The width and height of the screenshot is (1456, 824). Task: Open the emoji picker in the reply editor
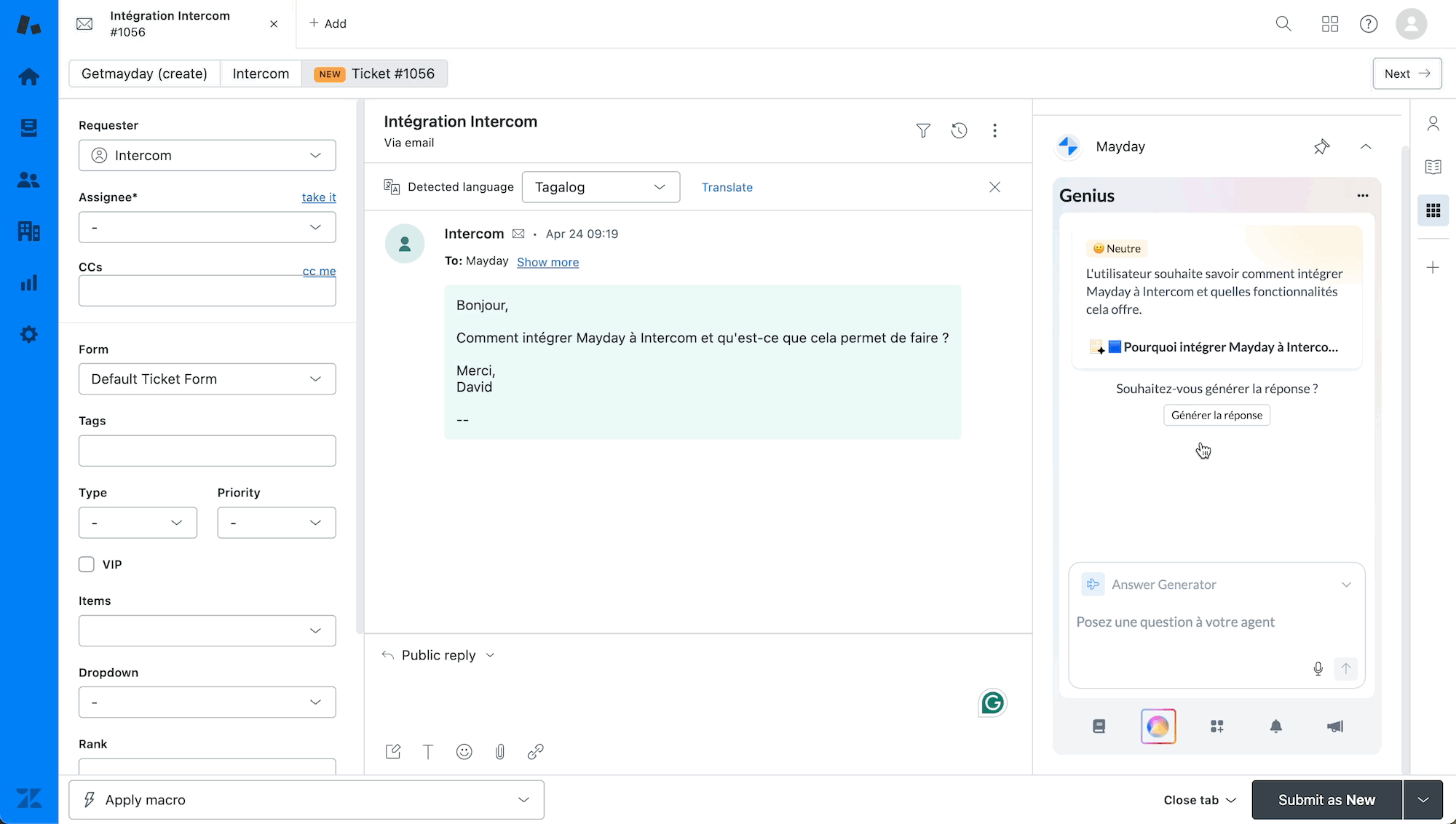[464, 751]
